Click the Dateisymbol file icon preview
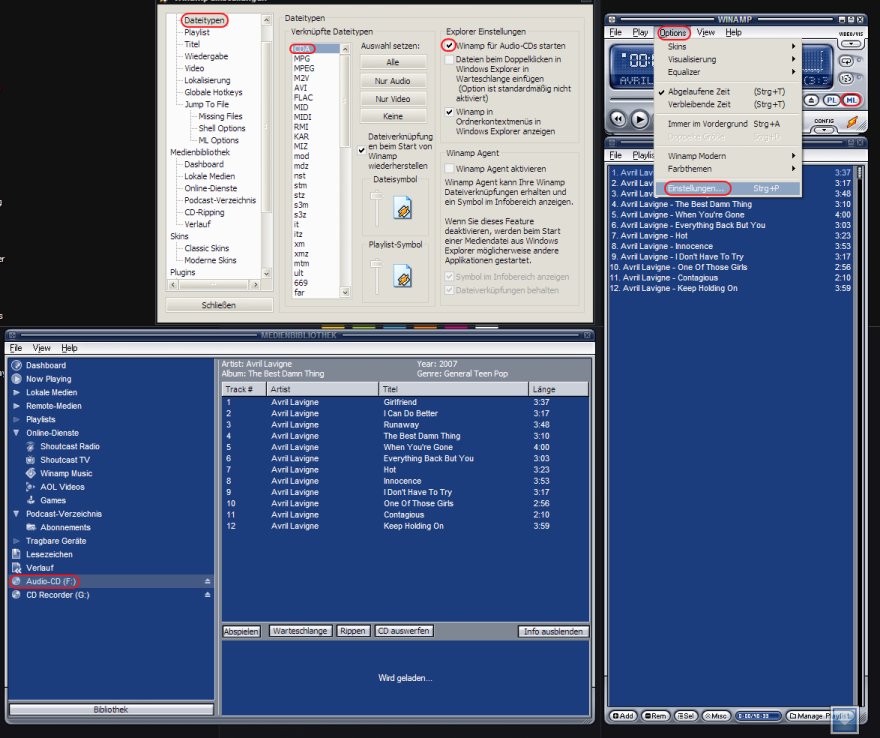The height and width of the screenshot is (738, 880). 402,208
